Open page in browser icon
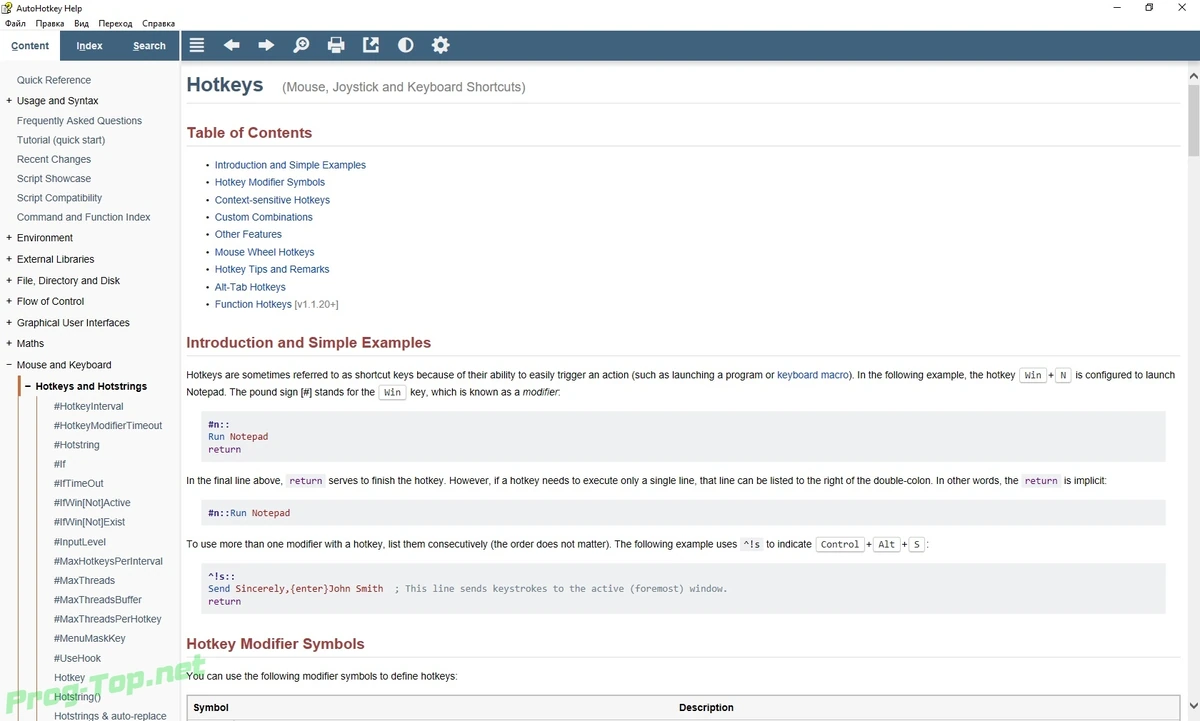This screenshot has height=721, width=1200. [371, 45]
